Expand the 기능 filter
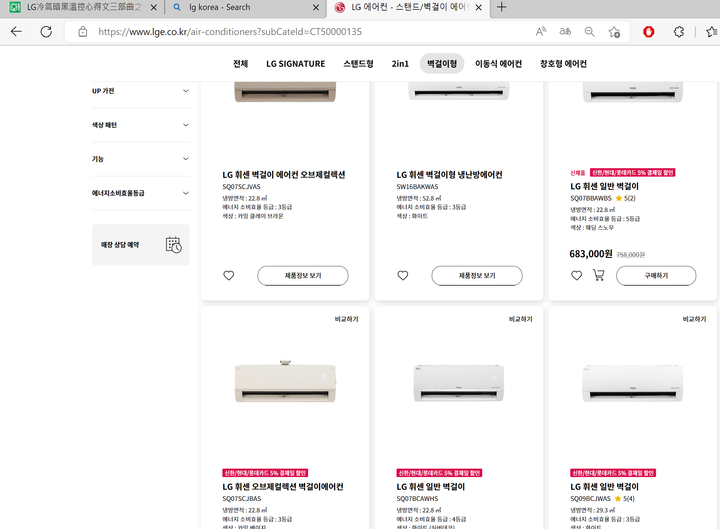 point(141,159)
